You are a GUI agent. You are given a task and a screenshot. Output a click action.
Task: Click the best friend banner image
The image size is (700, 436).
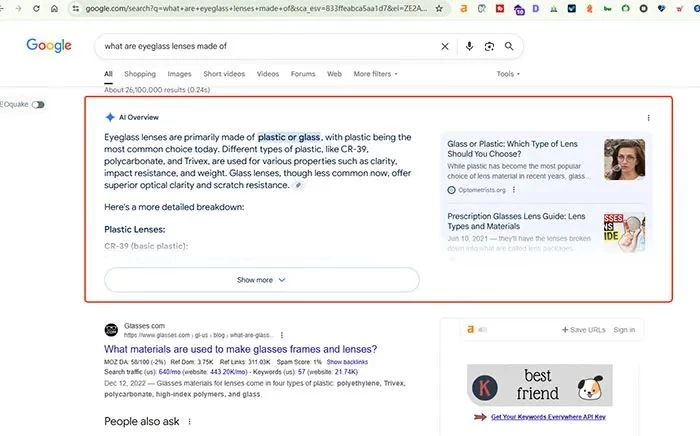(540, 385)
